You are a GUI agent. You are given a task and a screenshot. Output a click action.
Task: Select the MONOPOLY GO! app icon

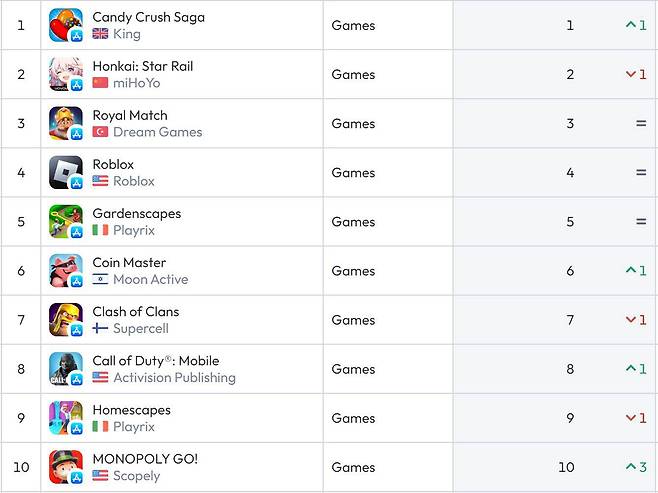pyautogui.click(x=66, y=467)
